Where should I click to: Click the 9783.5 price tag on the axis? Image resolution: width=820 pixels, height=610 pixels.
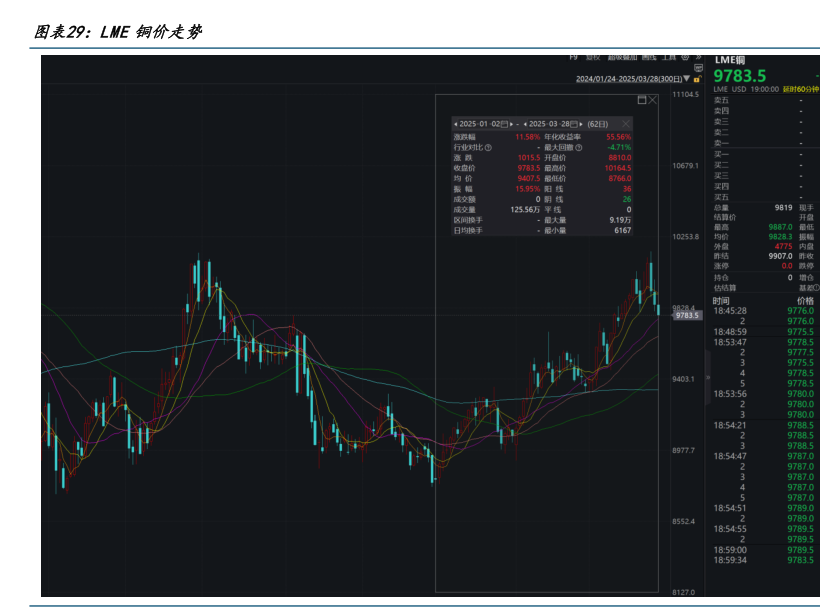click(x=686, y=315)
